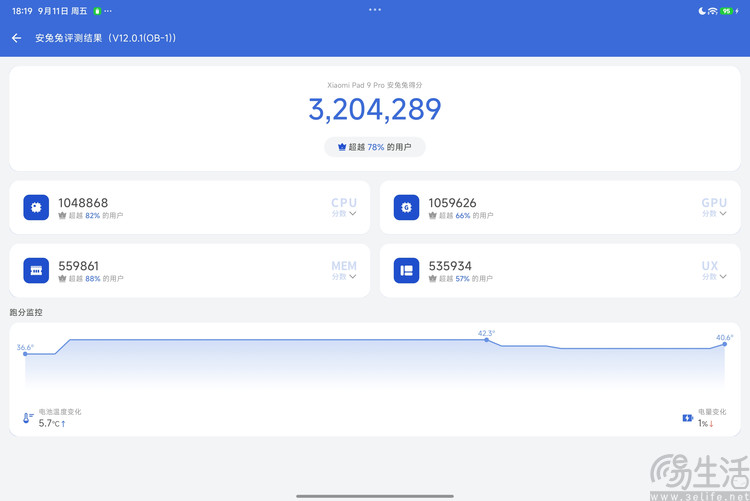Tap the CPU label text

pyautogui.click(x=344, y=203)
